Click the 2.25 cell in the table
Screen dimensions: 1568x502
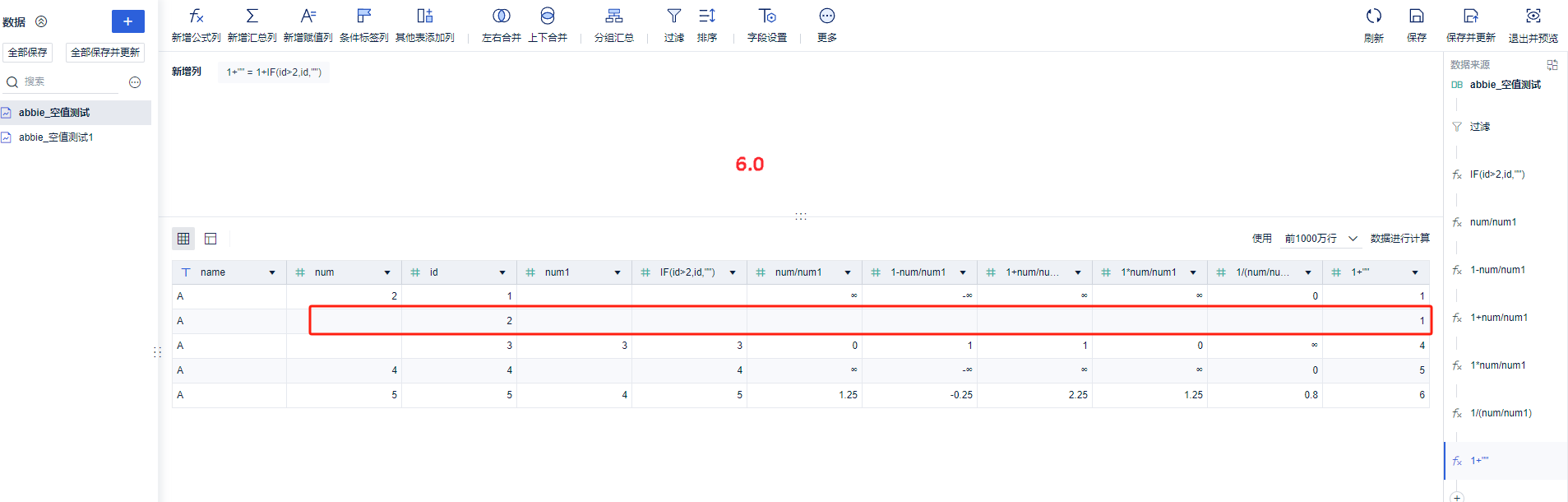tap(1034, 395)
